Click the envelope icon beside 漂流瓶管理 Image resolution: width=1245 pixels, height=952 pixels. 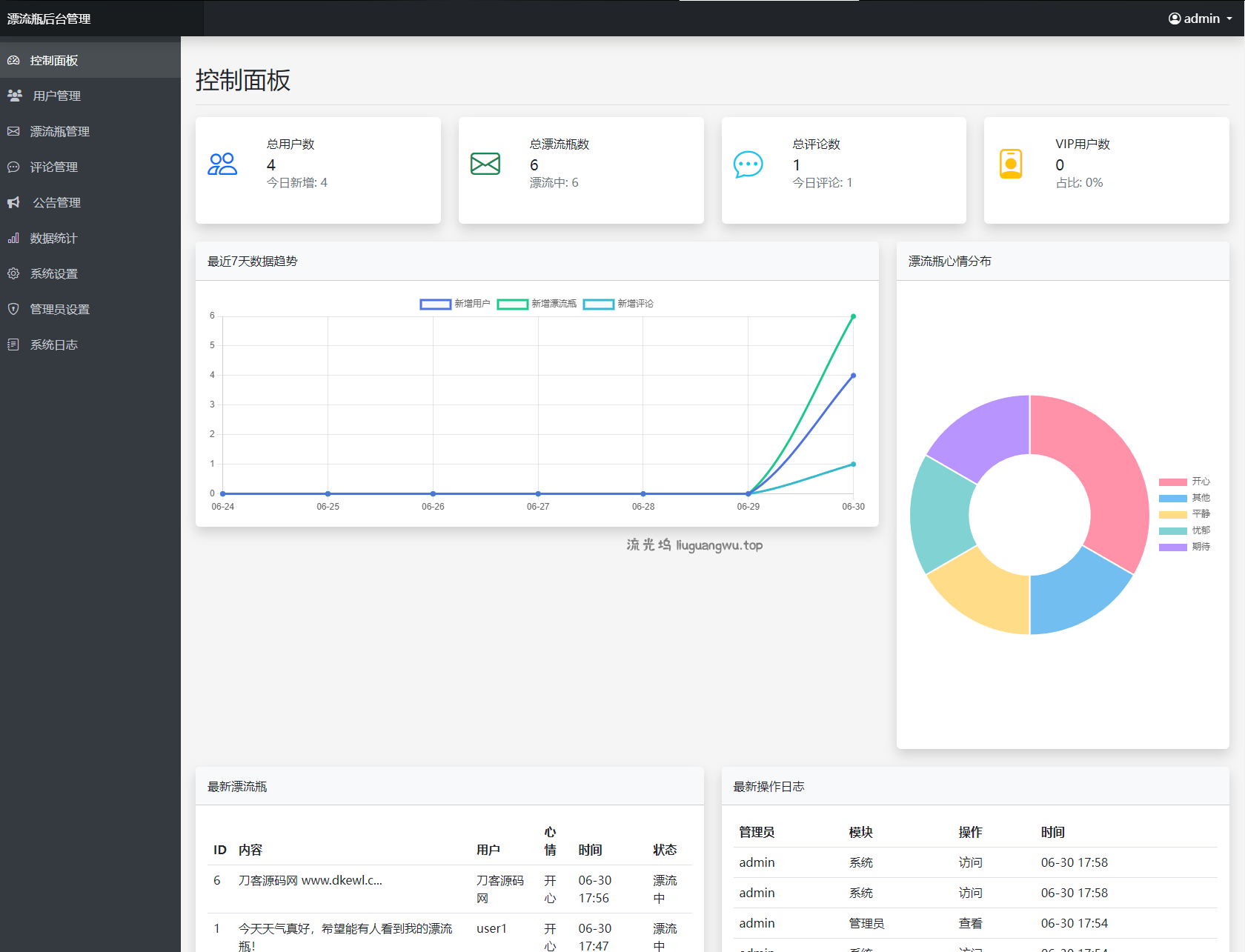13,131
